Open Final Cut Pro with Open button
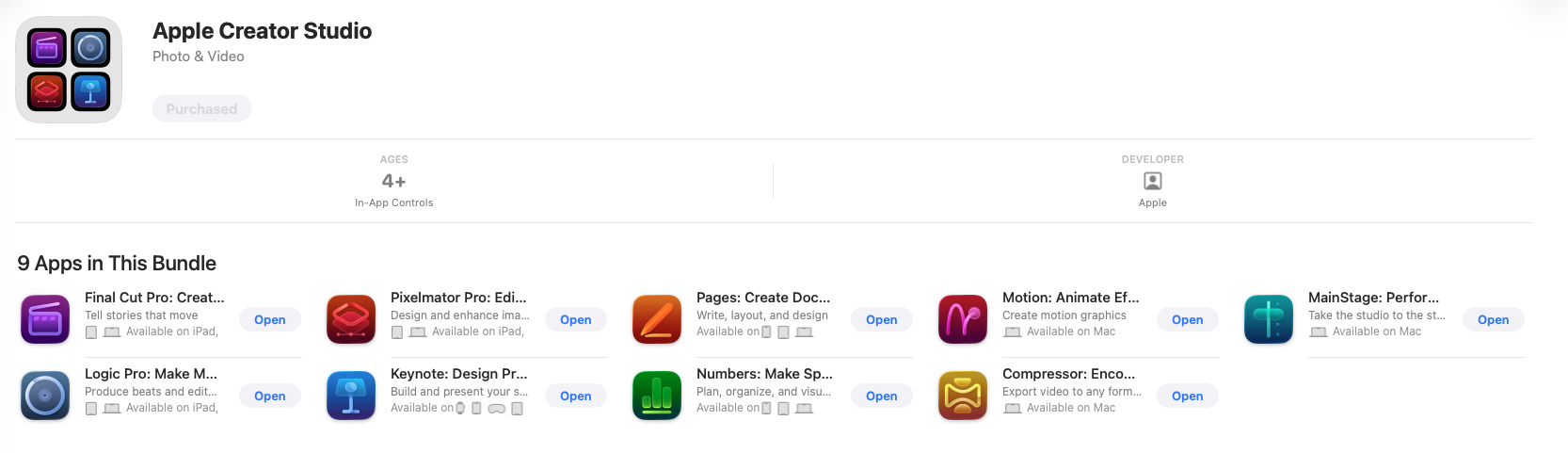Image resolution: width=1568 pixels, height=453 pixels. (x=270, y=319)
